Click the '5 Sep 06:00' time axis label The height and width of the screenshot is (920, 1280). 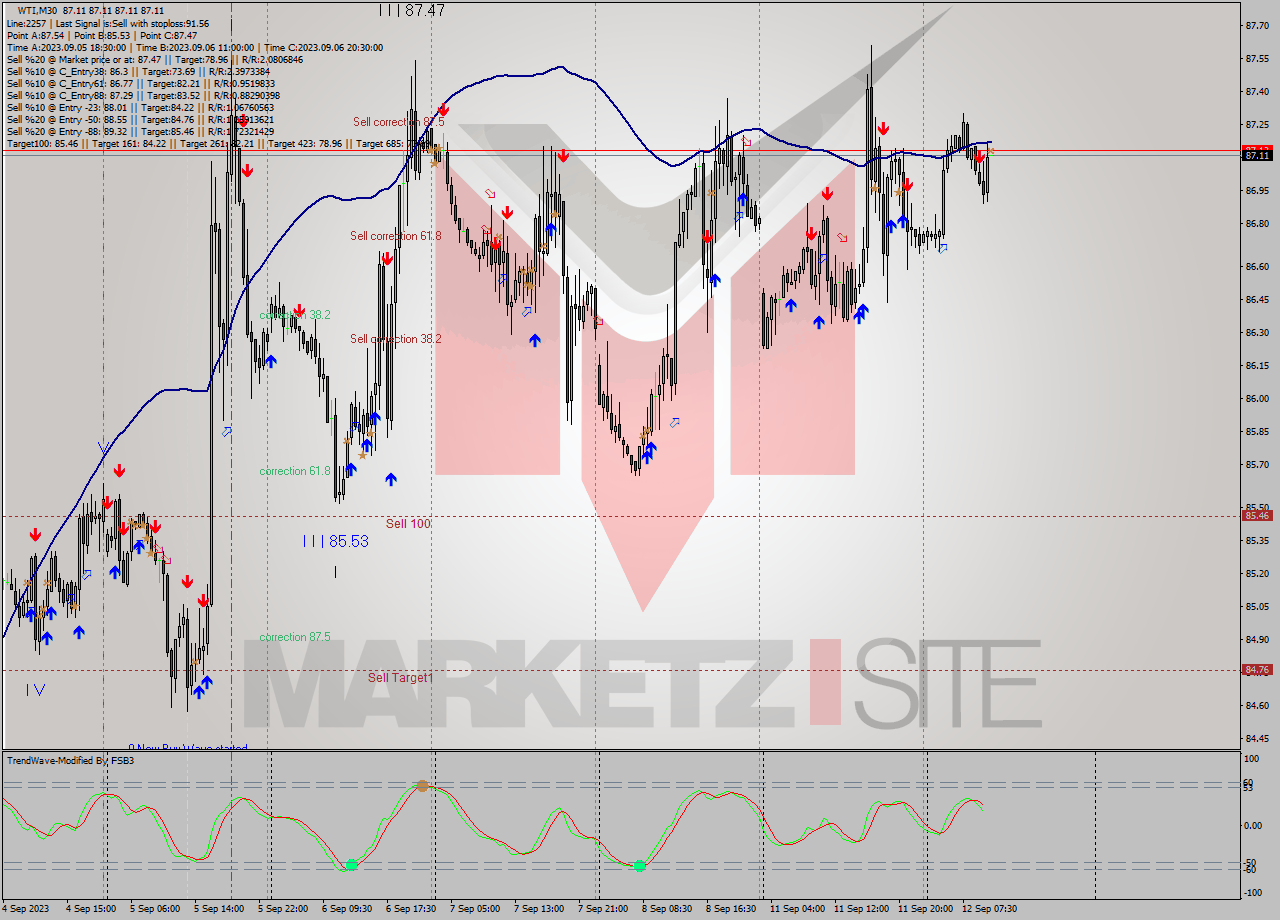pos(154,909)
